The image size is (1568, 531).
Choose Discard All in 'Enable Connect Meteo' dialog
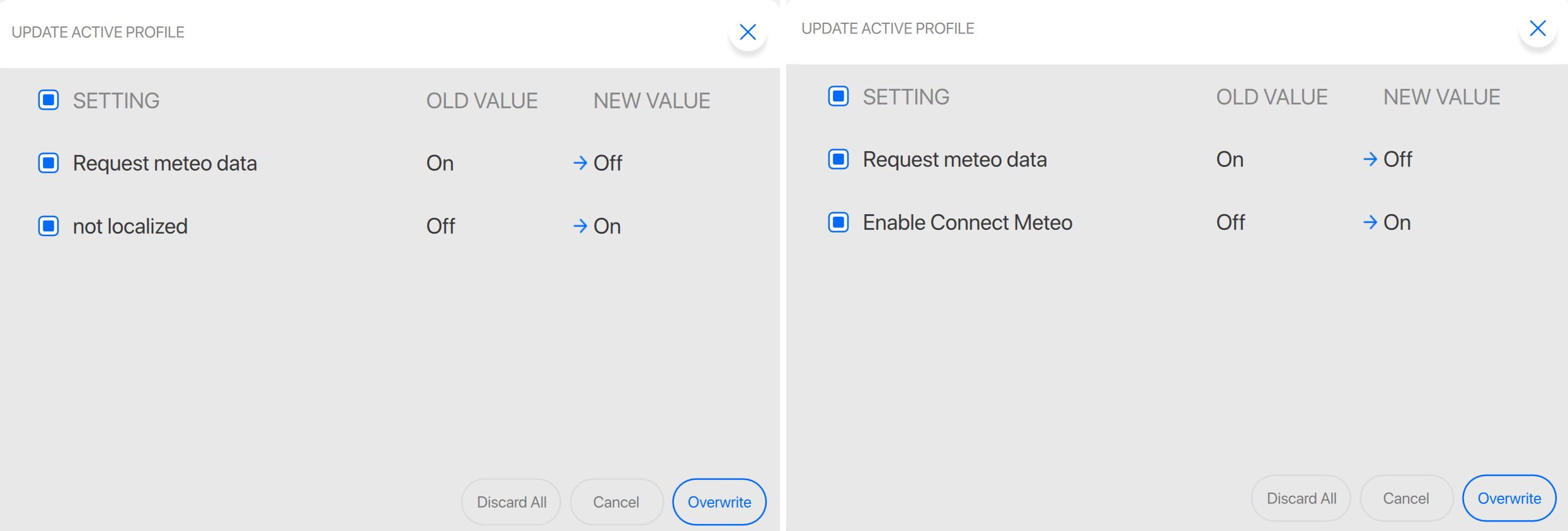[1301, 498]
